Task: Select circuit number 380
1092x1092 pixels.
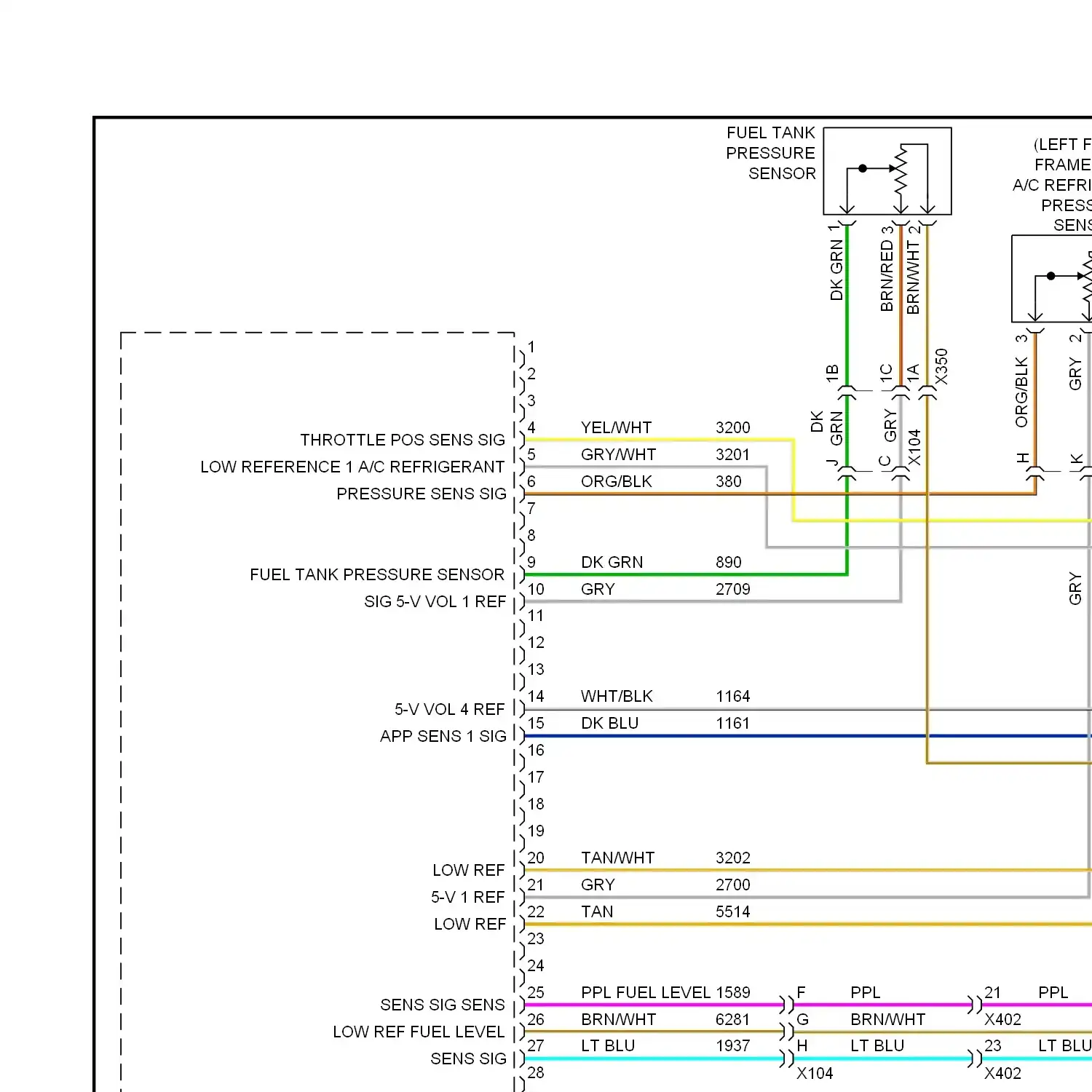Action: [x=728, y=481]
